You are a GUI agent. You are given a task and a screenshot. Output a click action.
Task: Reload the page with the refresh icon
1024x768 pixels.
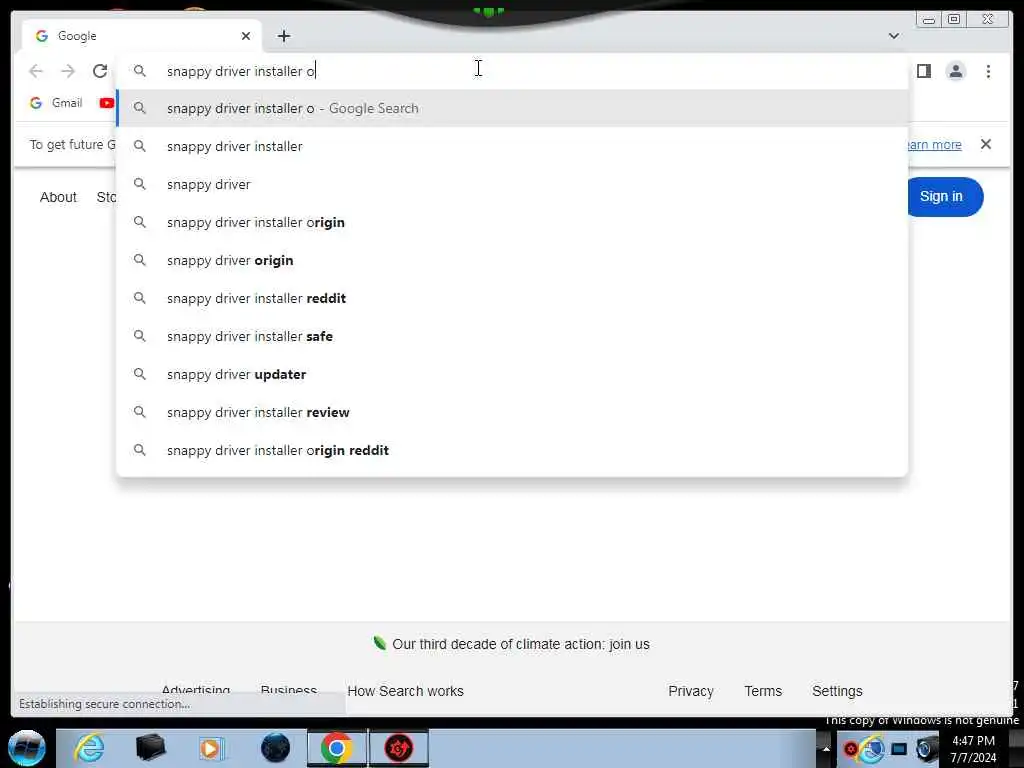click(99, 71)
